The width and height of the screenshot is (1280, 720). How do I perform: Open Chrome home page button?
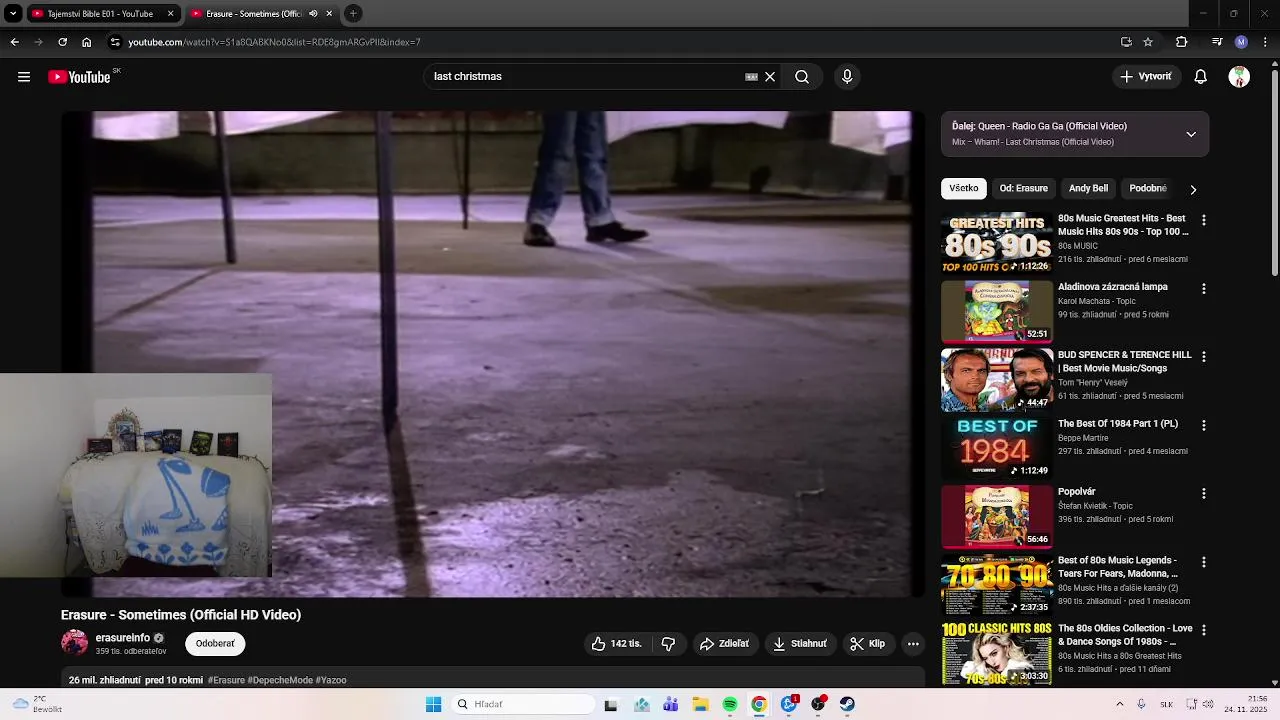(87, 42)
